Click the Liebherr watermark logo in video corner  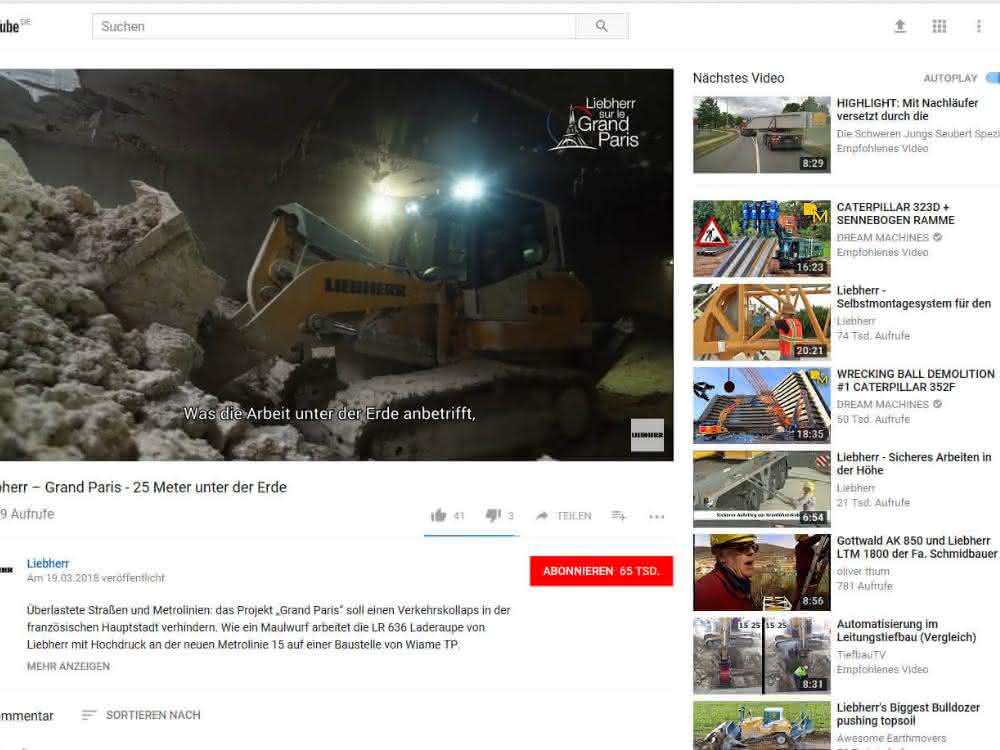pos(647,435)
